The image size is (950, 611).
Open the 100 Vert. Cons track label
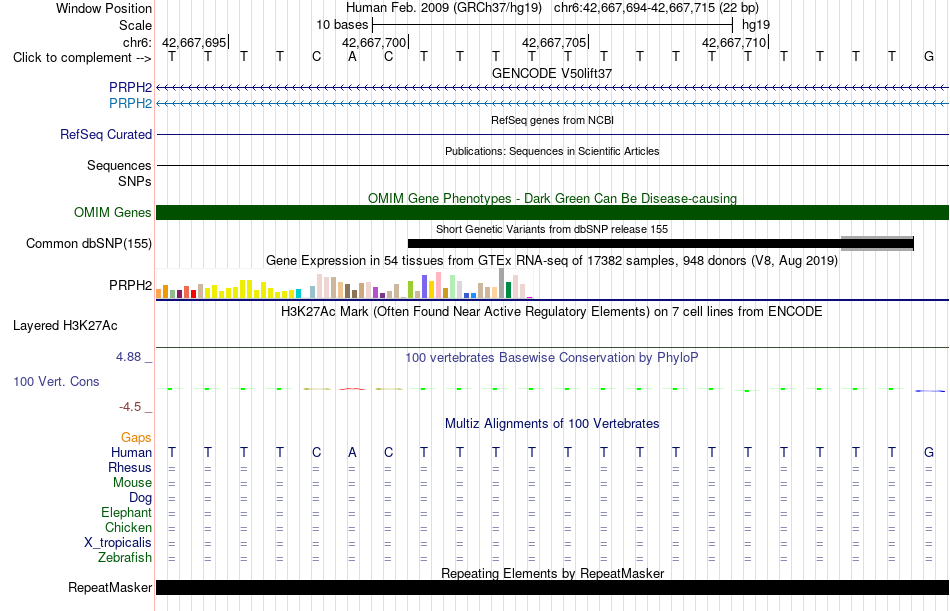coord(56,381)
